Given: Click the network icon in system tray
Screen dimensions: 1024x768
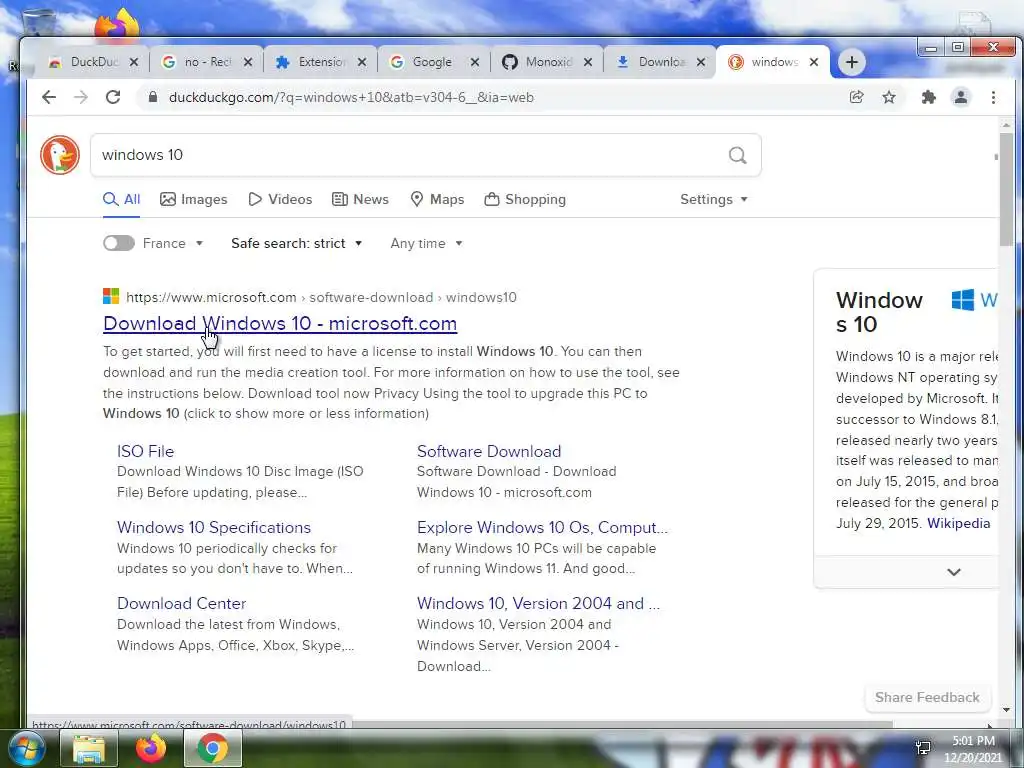Looking at the screenshot, I should 923,748.
